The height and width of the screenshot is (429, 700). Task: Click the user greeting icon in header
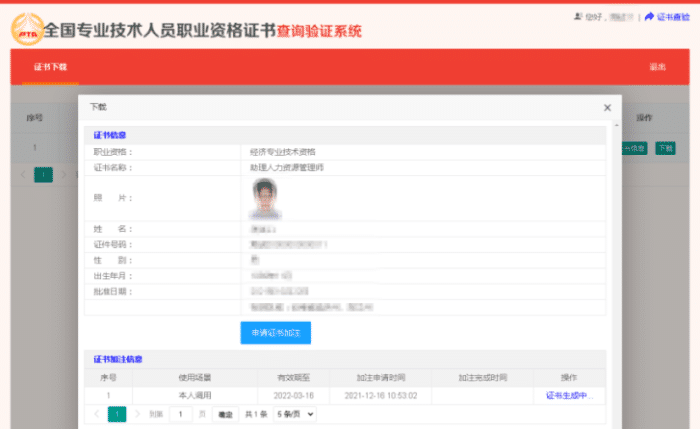coord(578,17)
